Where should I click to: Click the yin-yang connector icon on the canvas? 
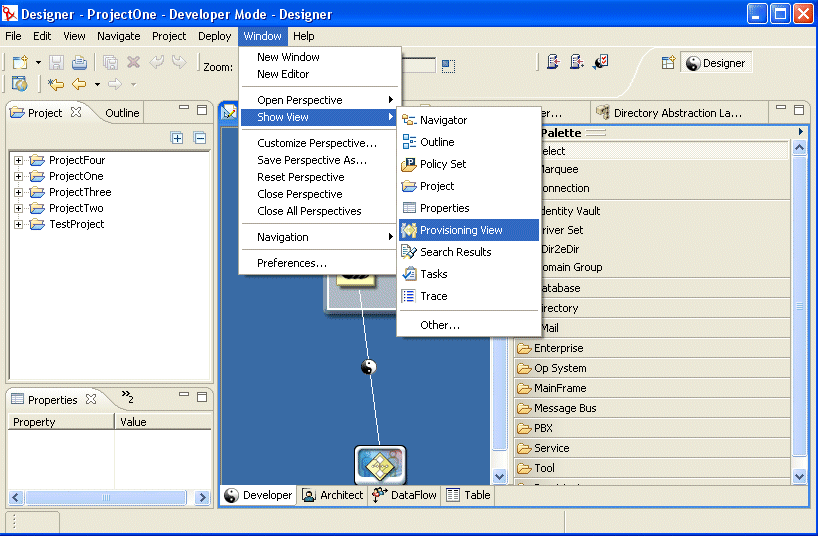369,367
